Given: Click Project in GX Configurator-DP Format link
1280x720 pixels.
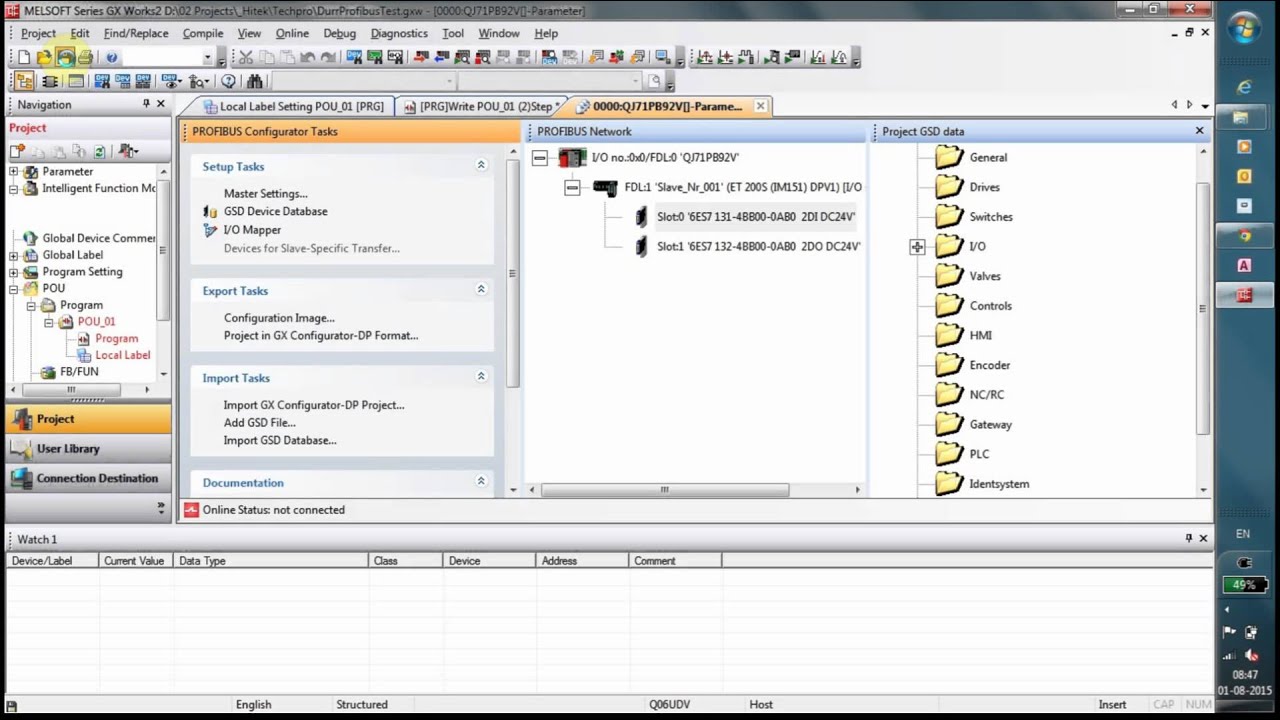Looking at the screenshot, I should click(x=321, y=336).
